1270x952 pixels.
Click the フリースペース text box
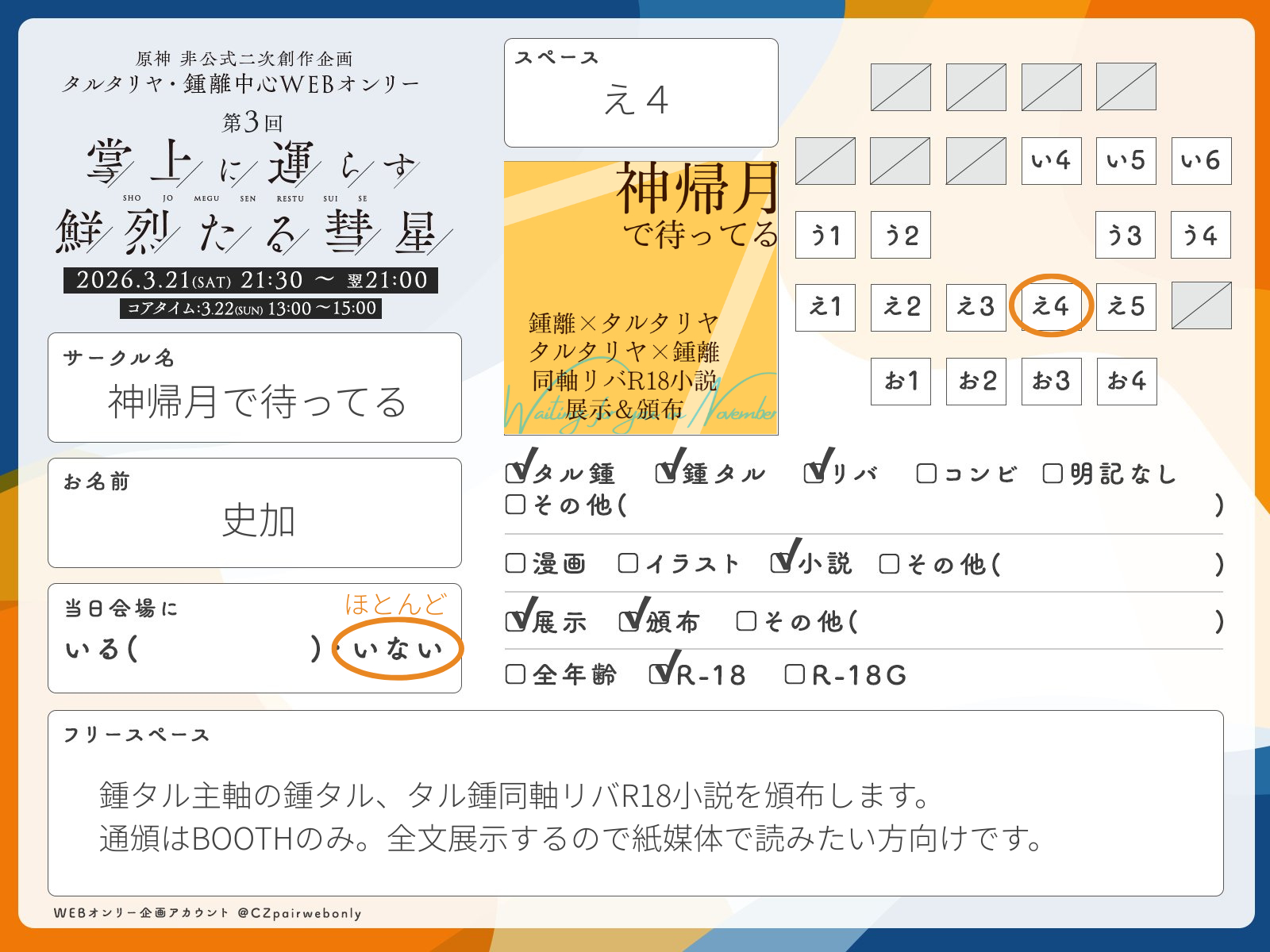[x=635, y=803]
